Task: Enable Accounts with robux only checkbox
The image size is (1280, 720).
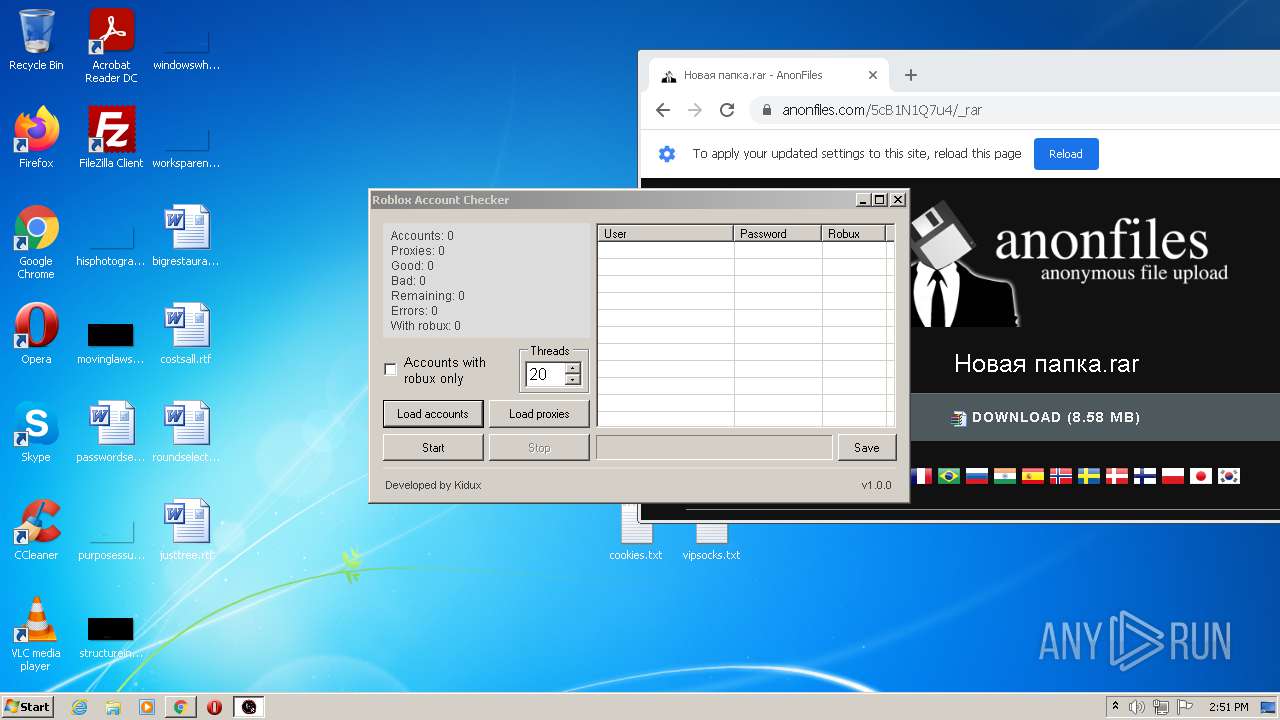Action: point(390,370)
